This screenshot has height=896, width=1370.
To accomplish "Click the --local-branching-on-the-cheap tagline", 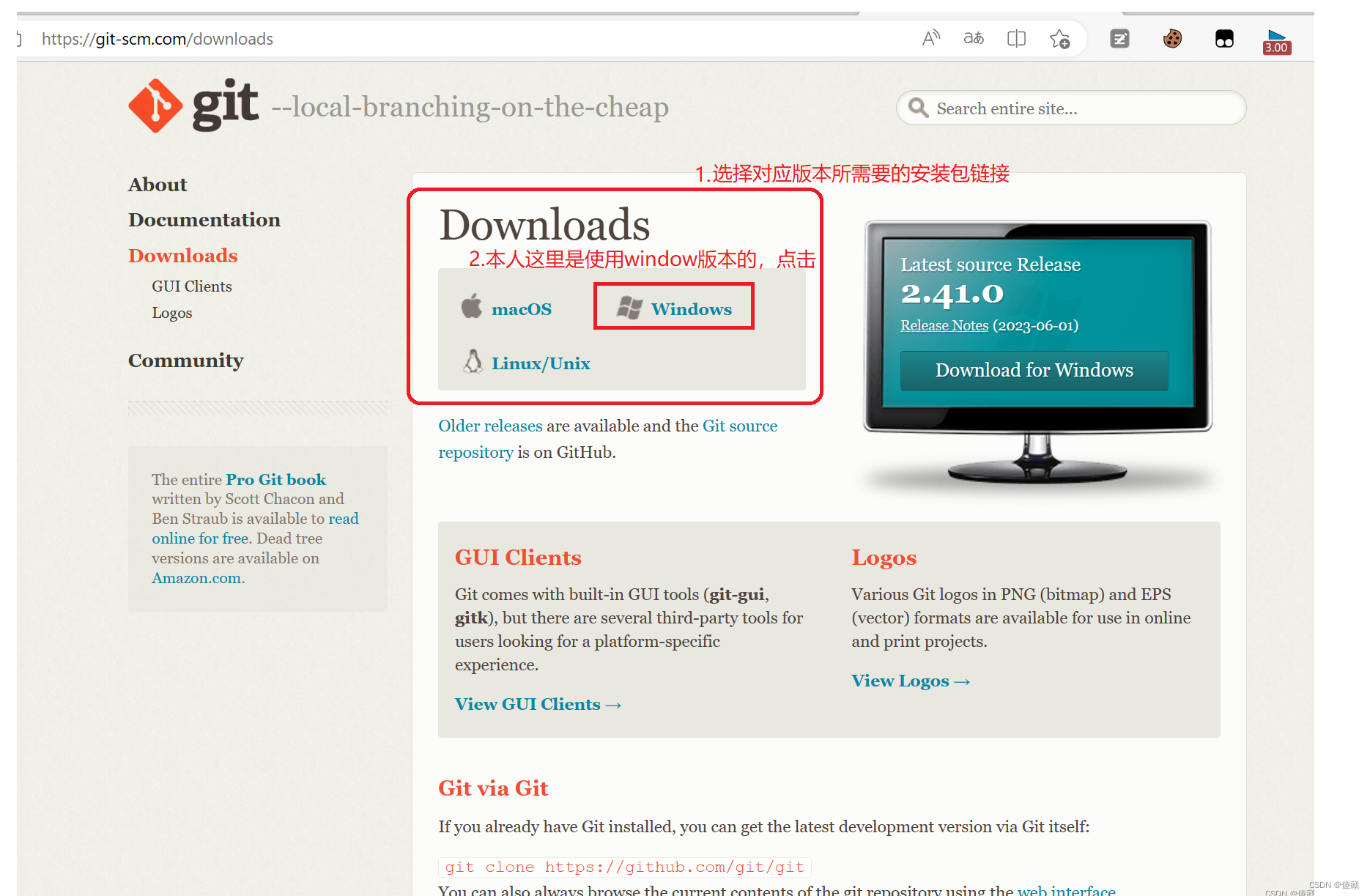I will tap(470, 107).
